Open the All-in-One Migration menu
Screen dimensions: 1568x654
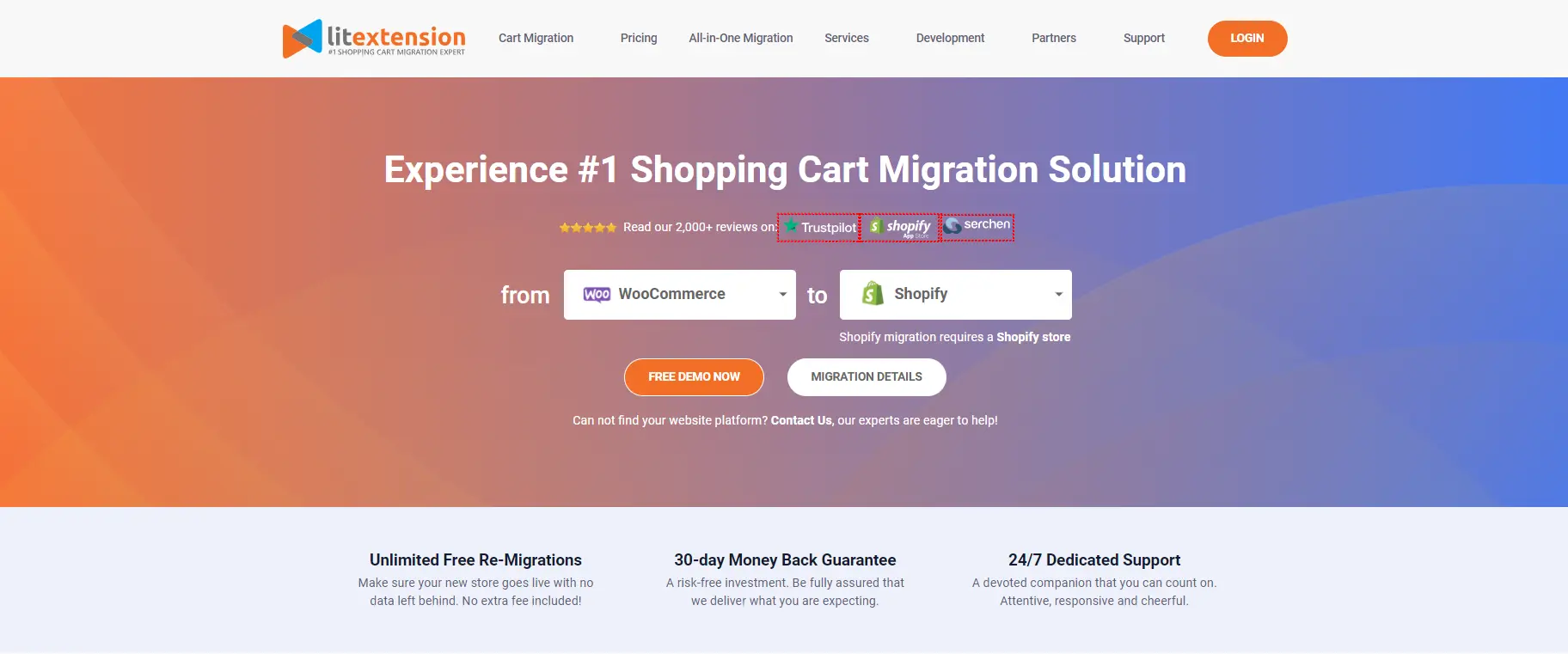(x=740, y=38)
